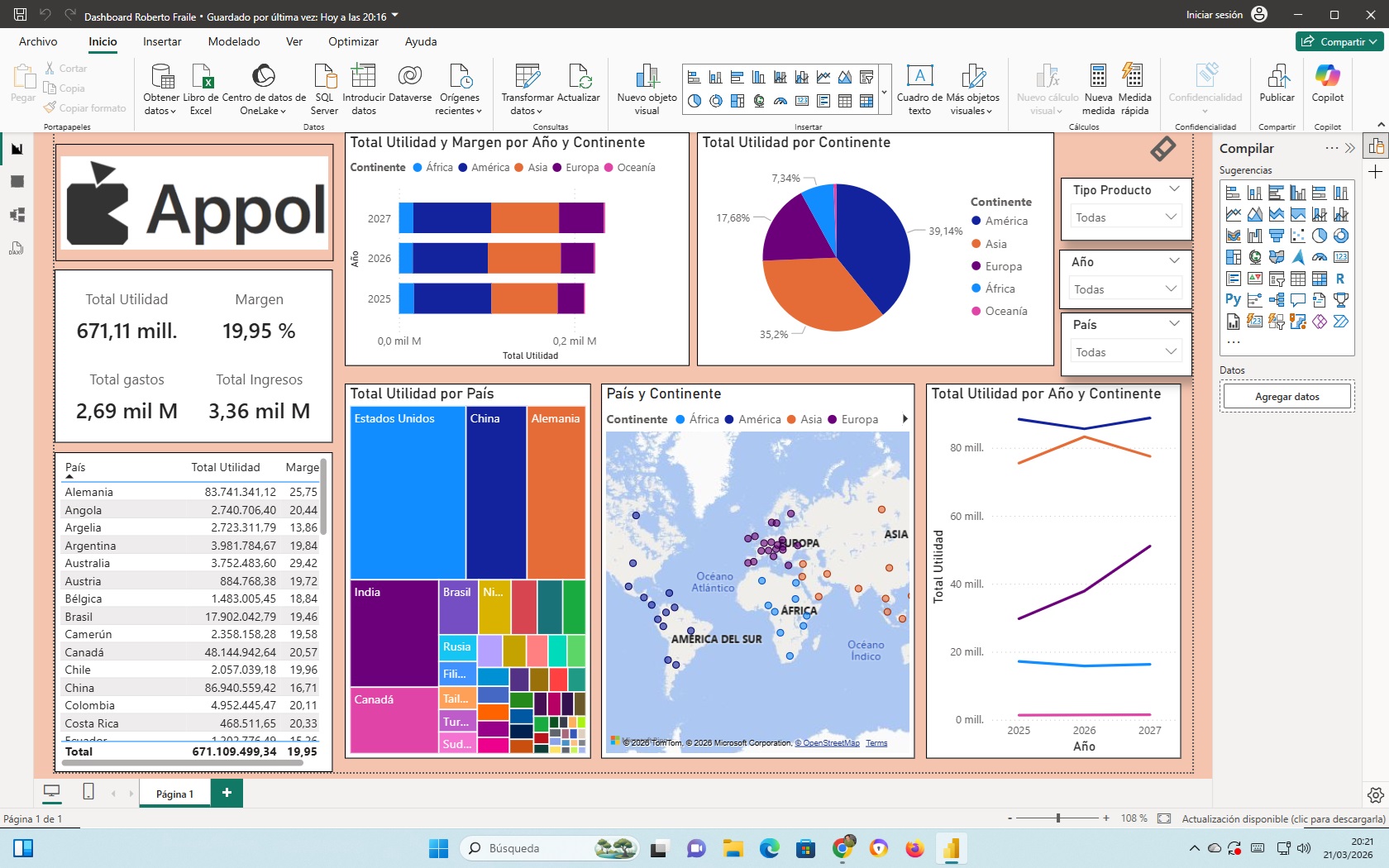Viewport: 1389px width, 868px height.
Task: Select the Python visual in Sugerencias
Action: [x=1233, y=298]
